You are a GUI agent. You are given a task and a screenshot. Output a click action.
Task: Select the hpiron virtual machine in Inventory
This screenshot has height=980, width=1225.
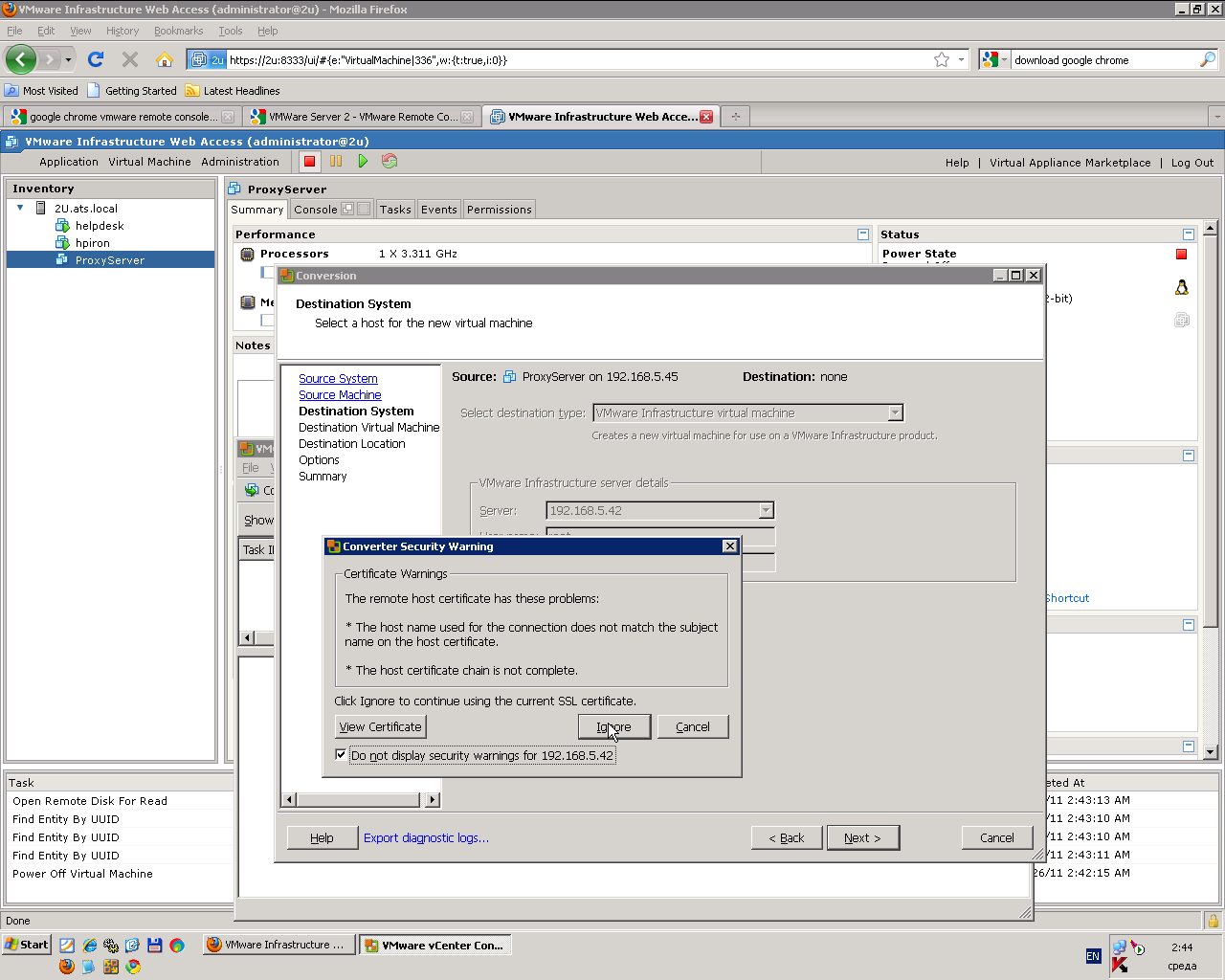coord(93,243)
